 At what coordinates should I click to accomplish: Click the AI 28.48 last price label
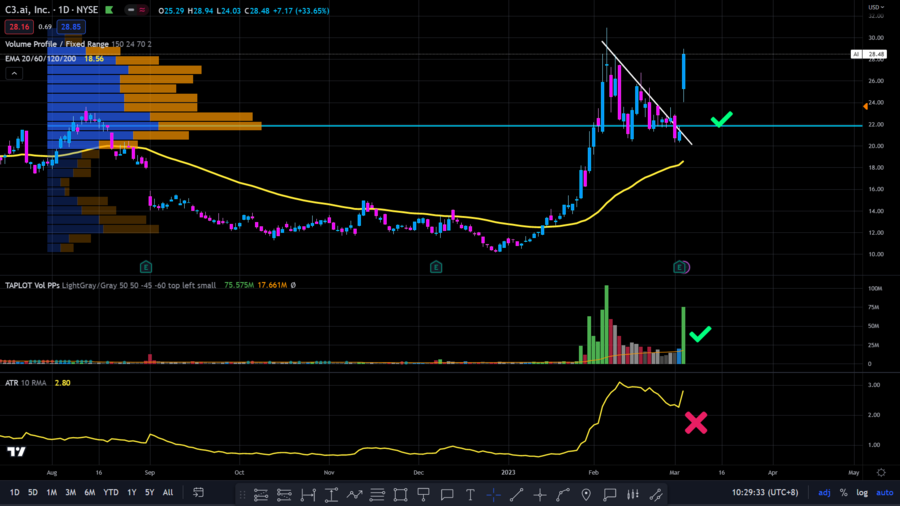[x=868, y=54]
